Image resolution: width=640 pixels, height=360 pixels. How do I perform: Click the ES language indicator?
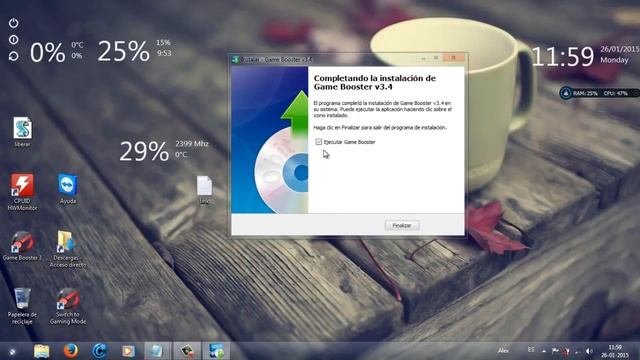pyautogui.click(x=531, y=350)
